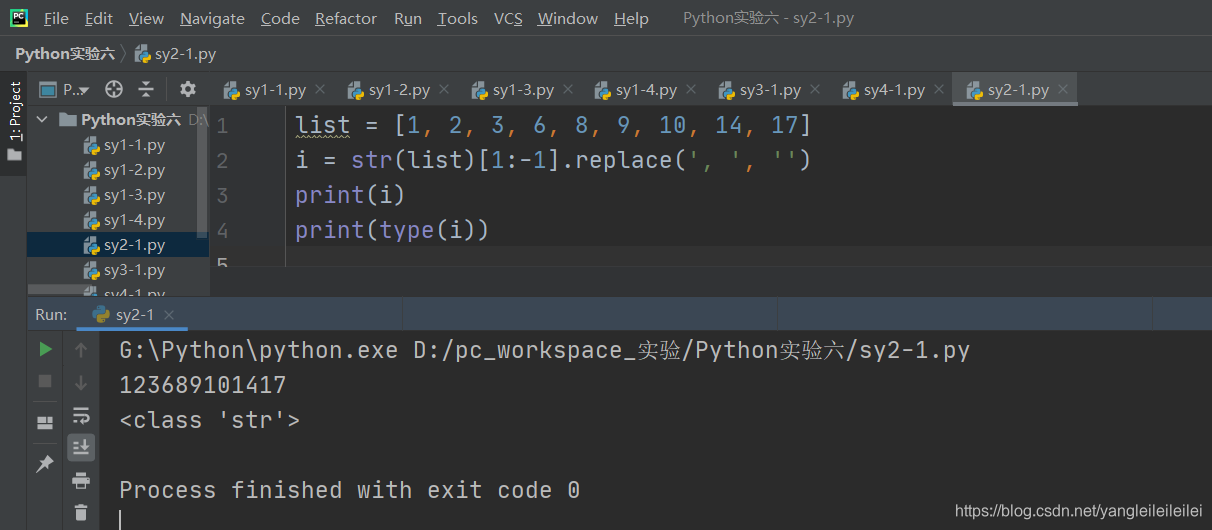1212x530 pixels.
Task: Click the G:\Python\python.exe command line
Action: coord(545,350)
